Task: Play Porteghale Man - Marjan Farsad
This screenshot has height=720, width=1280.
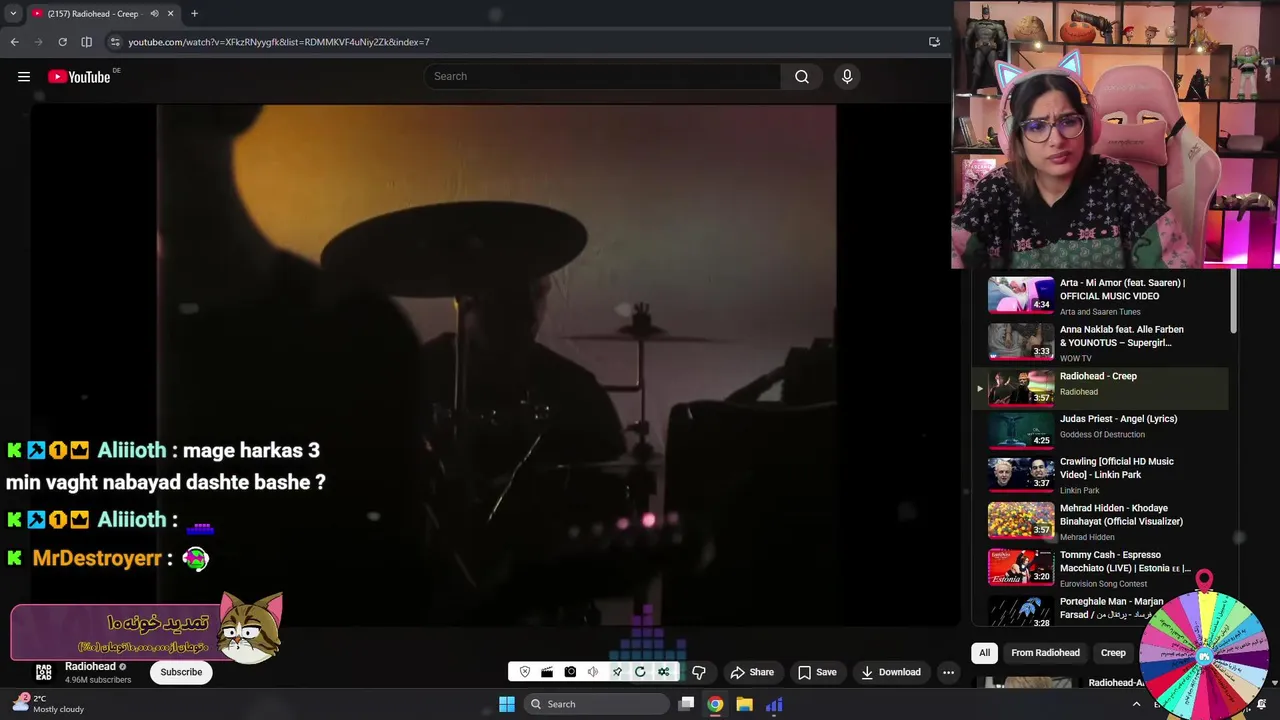Action: 1100,611
